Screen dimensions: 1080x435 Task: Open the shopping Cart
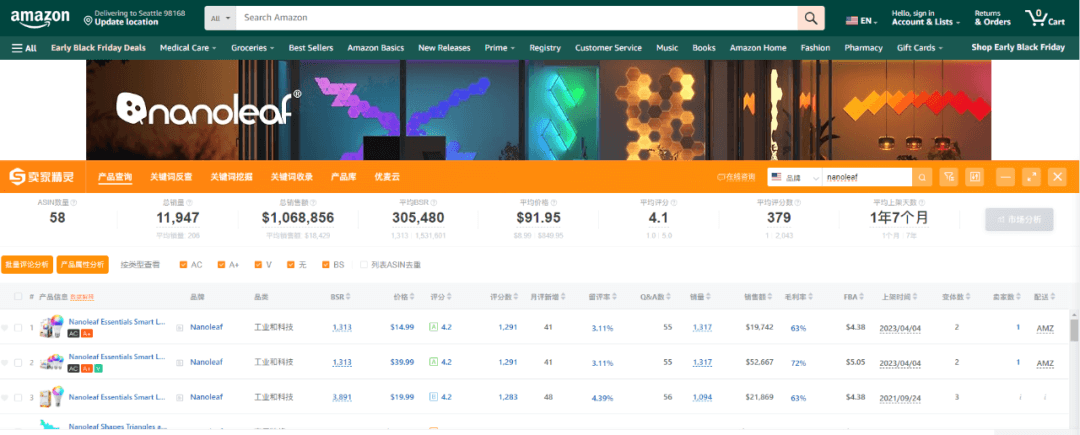pyautogui.click(x=1044, y=18)
